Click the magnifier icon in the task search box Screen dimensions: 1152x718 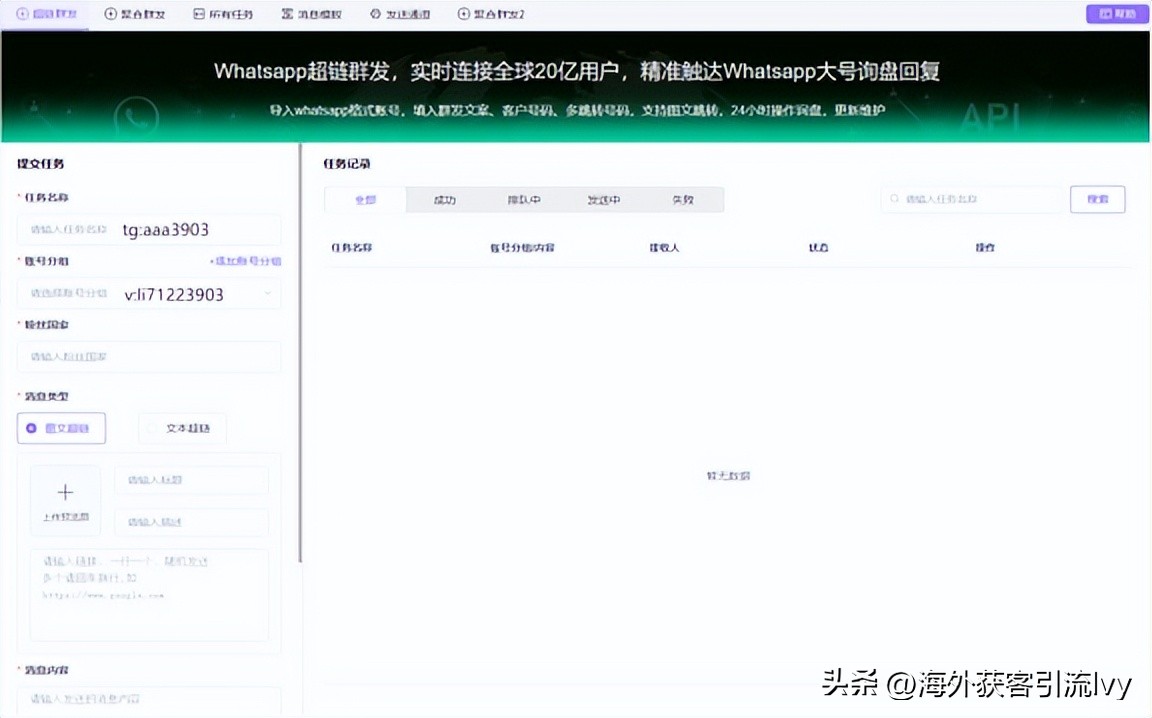point(894,199)
